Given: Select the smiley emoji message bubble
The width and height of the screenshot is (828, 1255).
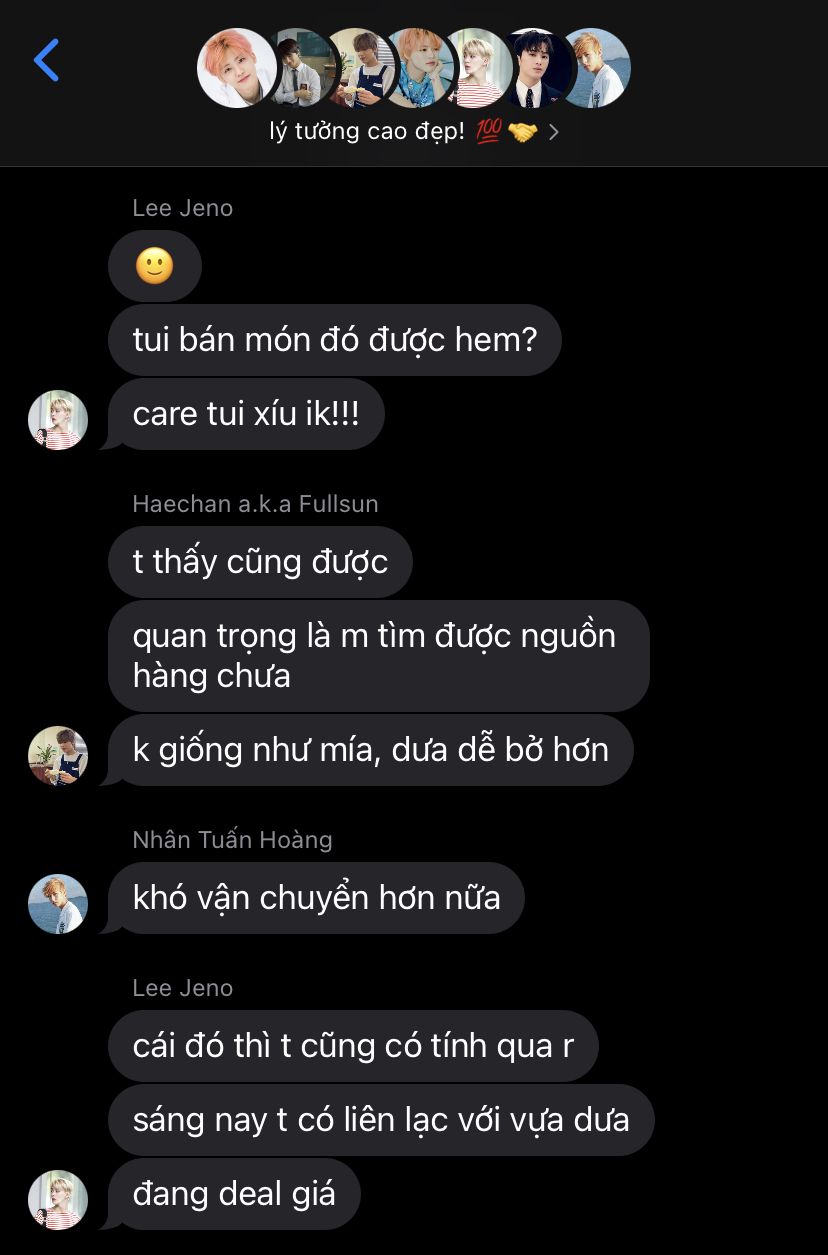Looking at the screenshot, I should tap(155, 266).
